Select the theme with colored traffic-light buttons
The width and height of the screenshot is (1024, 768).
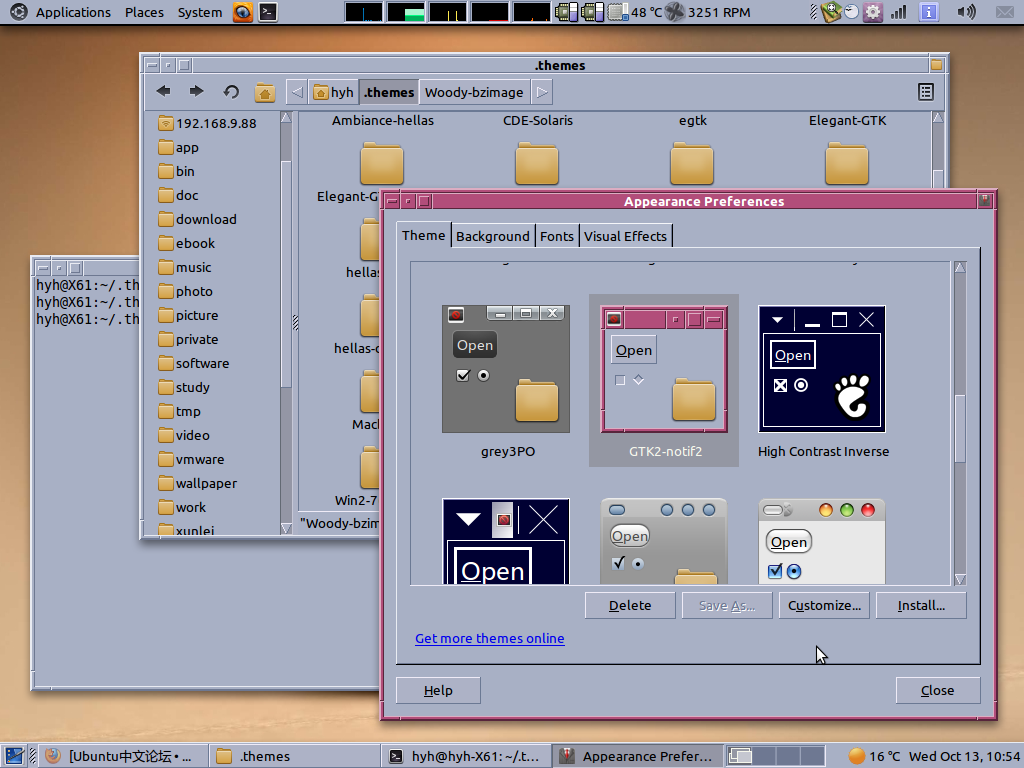[x=822, y=541]
